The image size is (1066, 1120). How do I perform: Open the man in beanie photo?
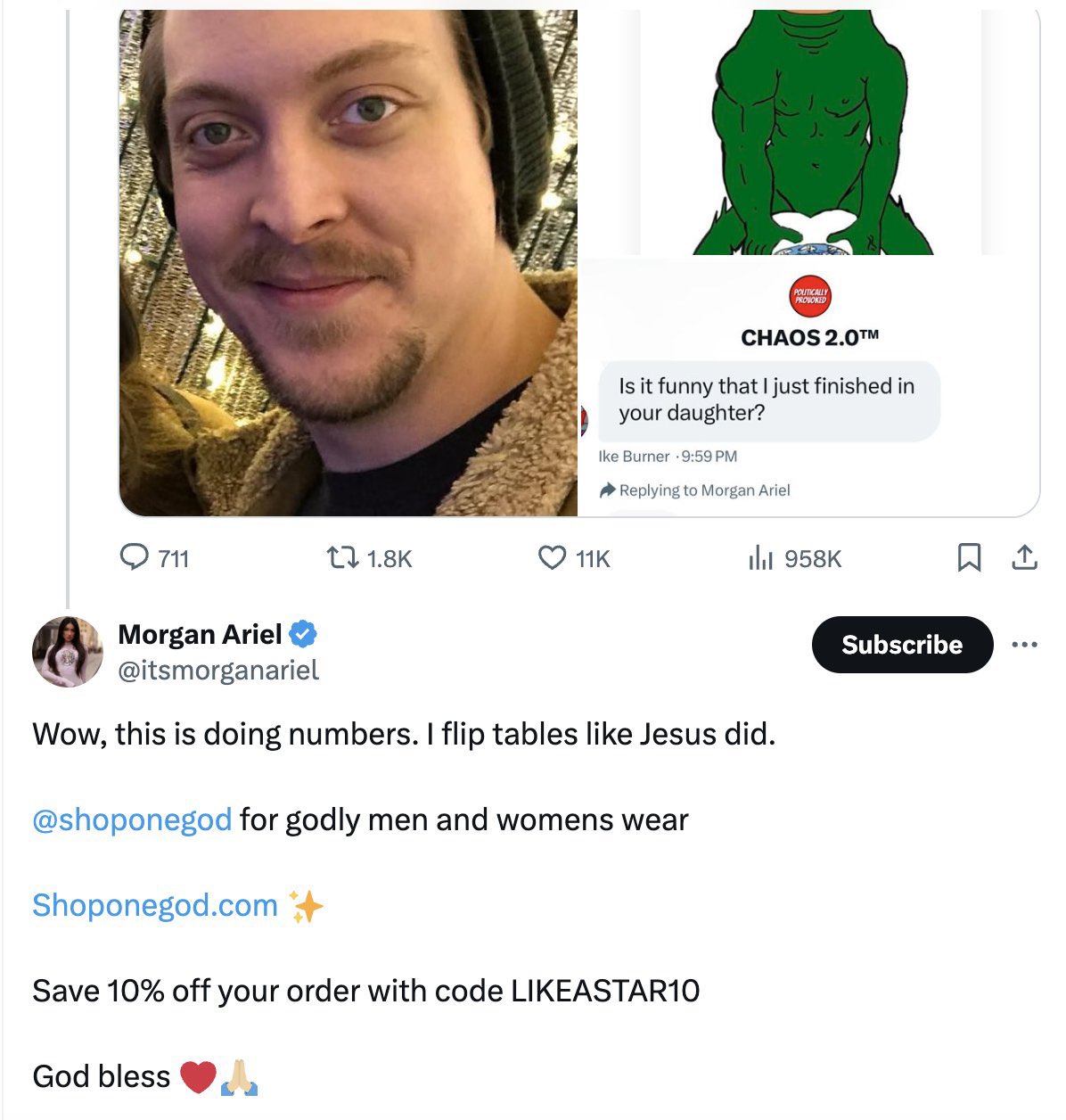pyautogui.click(x=348, y=263)
